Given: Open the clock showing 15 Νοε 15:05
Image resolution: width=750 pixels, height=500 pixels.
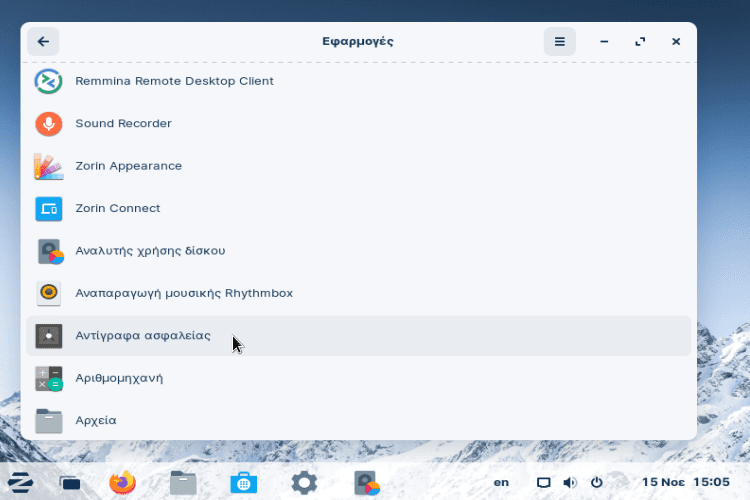Looking at the screenshot, I should coord(685,482).
